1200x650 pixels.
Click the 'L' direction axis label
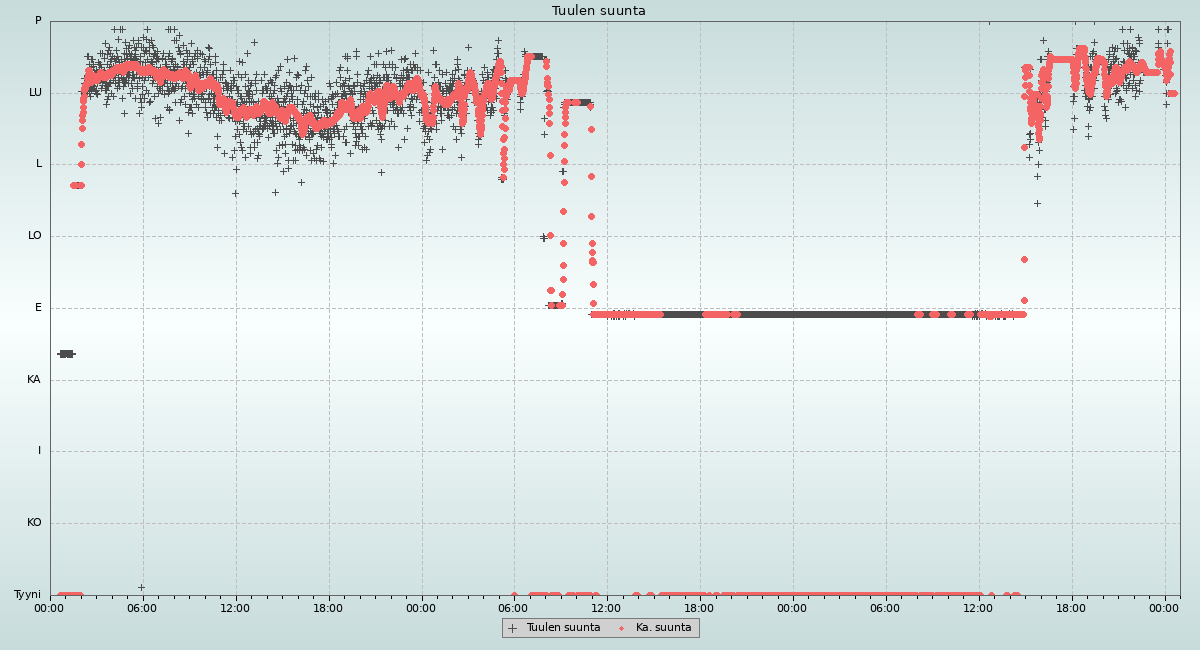pos(39,164)
